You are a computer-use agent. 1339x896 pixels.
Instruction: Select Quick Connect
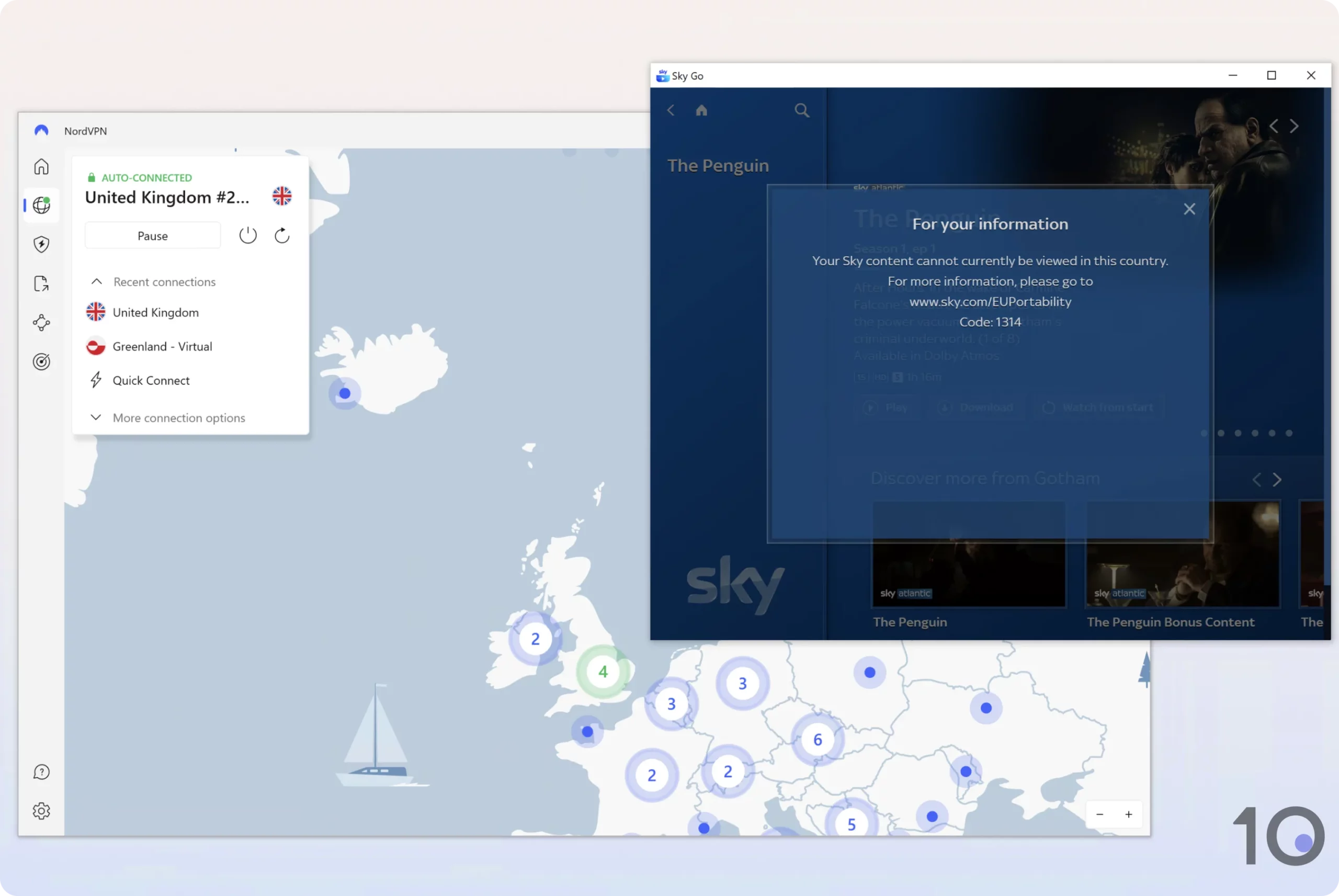click(151, 380)
